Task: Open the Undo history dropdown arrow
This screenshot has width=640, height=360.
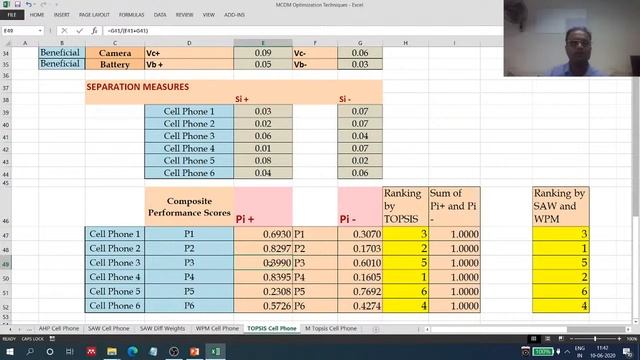Action: [34, 4]
